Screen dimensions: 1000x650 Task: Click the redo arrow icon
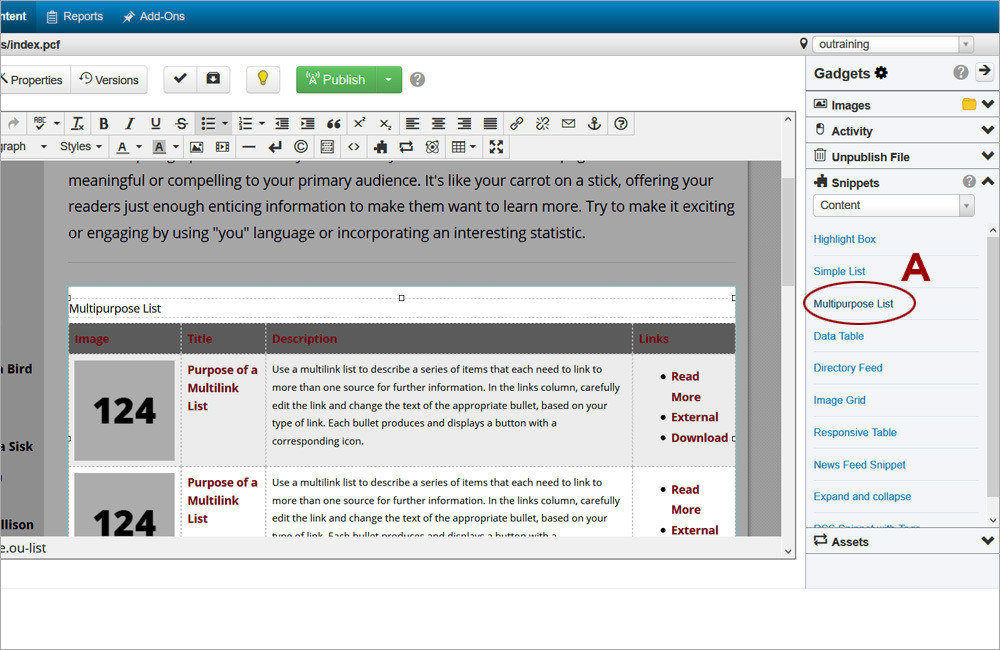[13, 123]
